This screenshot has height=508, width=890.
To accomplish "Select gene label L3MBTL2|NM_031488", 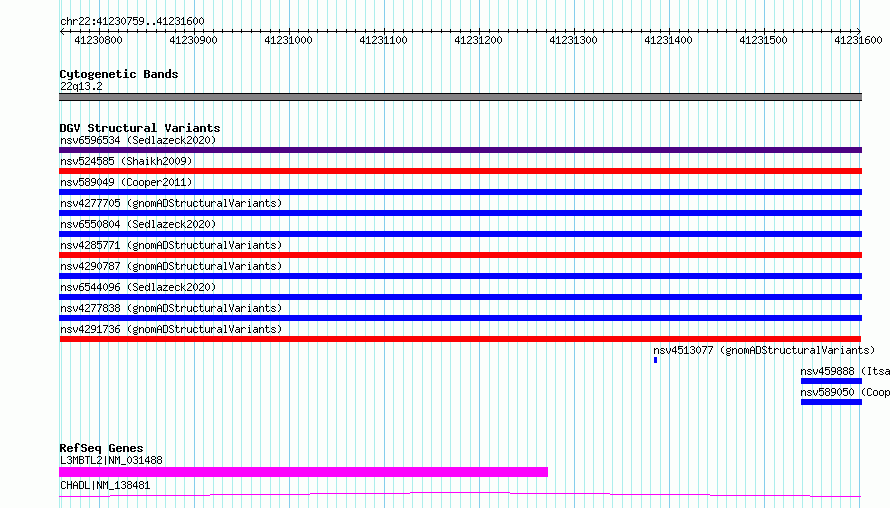I will 111,460.
